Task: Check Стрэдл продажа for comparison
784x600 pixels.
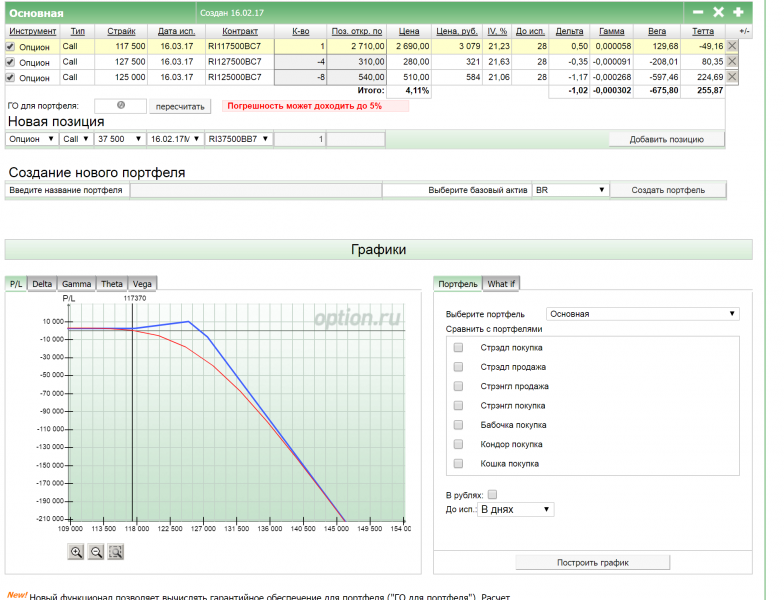Action: tap(458, 367)
